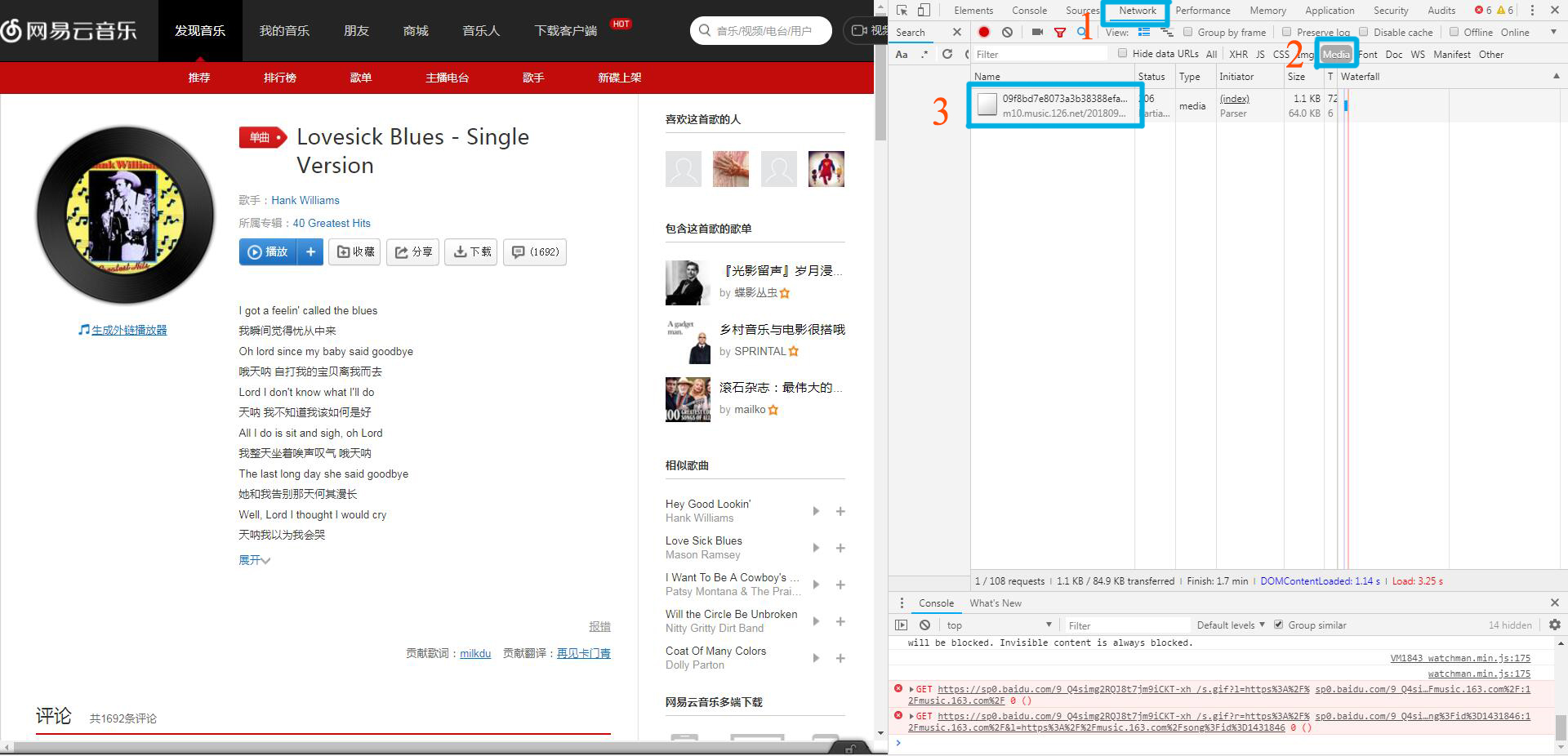1568x756 pixels.
Task: Click the 收藏 collect button
Action: point(355,251)
